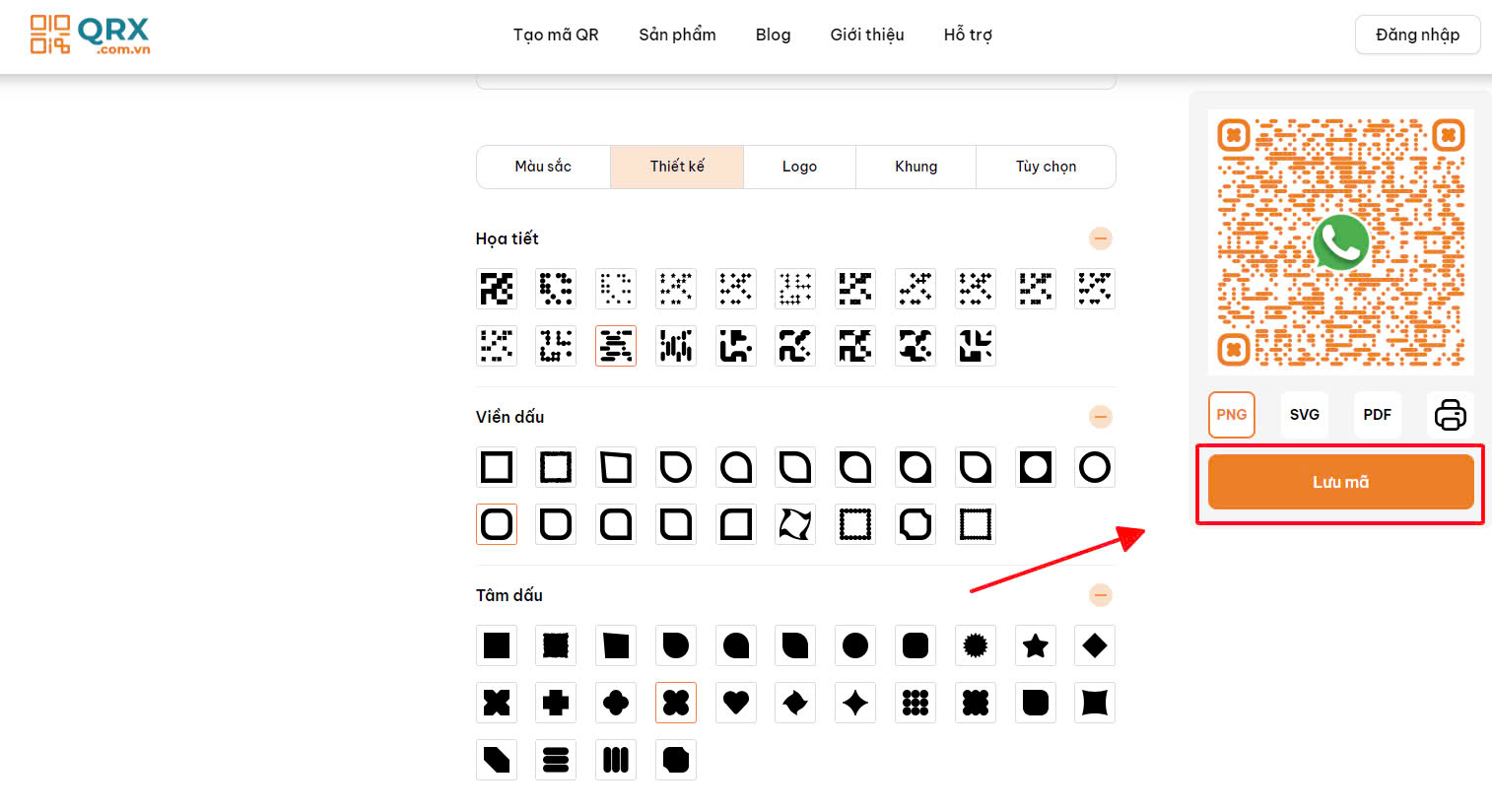Choose the dotted square eye border
Viewport: 1492px width, 812px height.
pos(855,524)
